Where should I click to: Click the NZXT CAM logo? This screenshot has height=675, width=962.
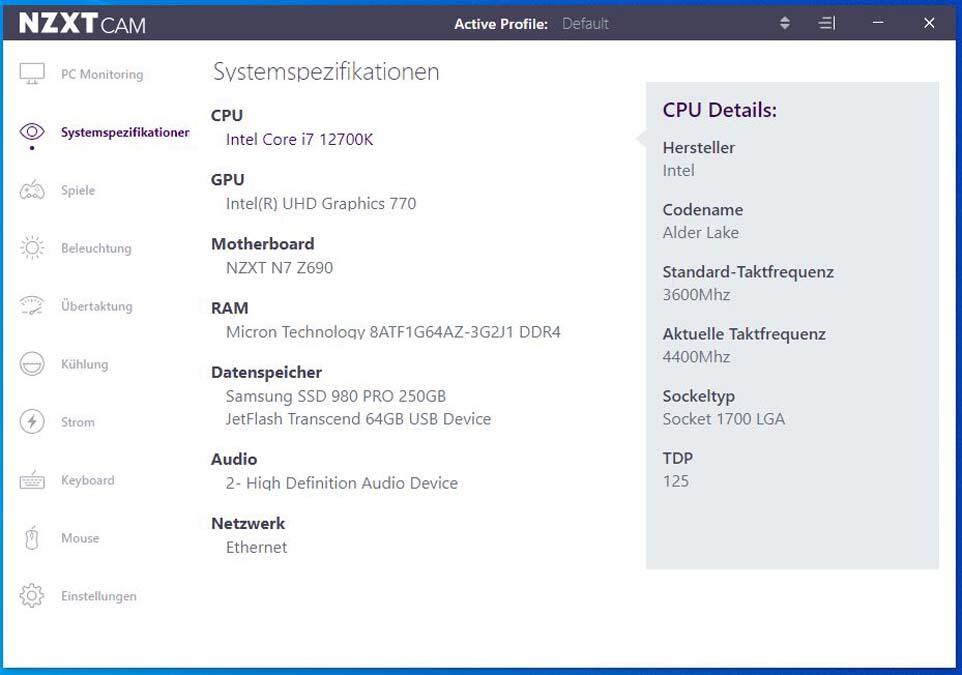coord(82,24)
